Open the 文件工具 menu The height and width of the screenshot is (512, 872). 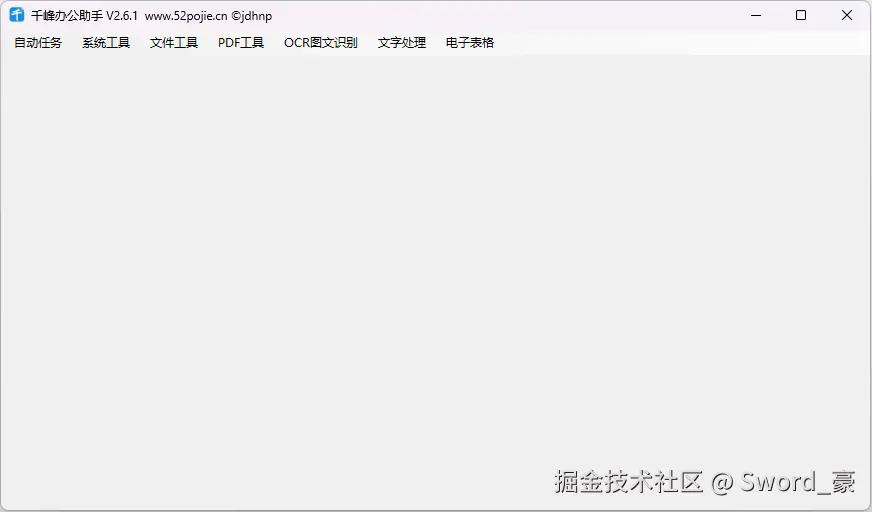[174, 43]
